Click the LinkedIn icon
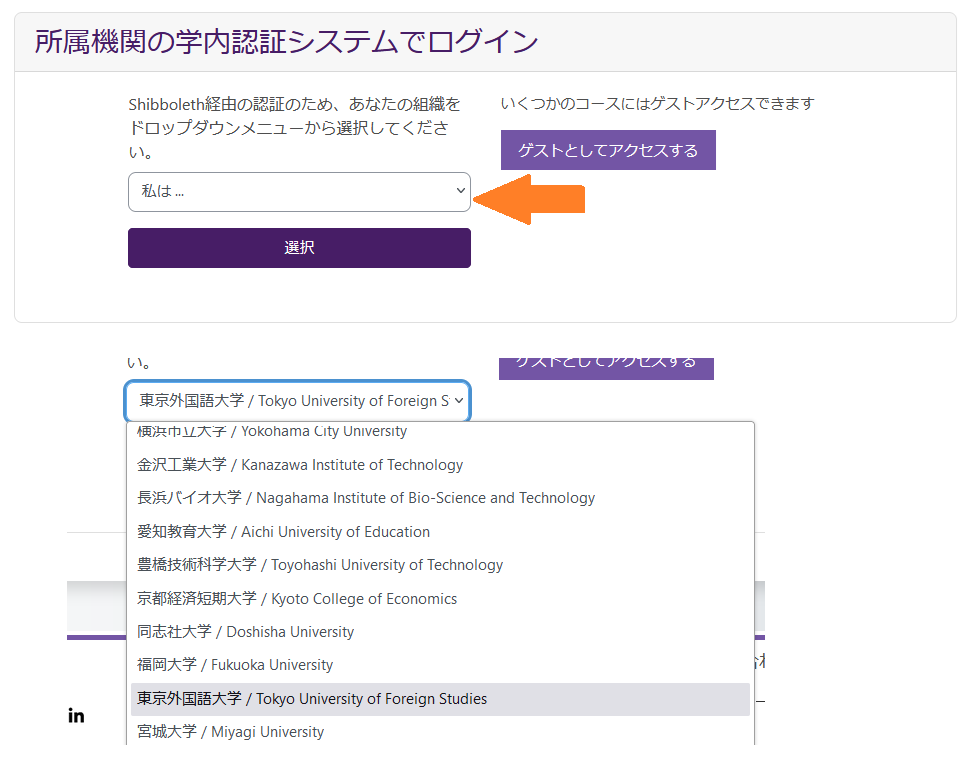The width and height of the screenshot is (971, 781). 76,716
